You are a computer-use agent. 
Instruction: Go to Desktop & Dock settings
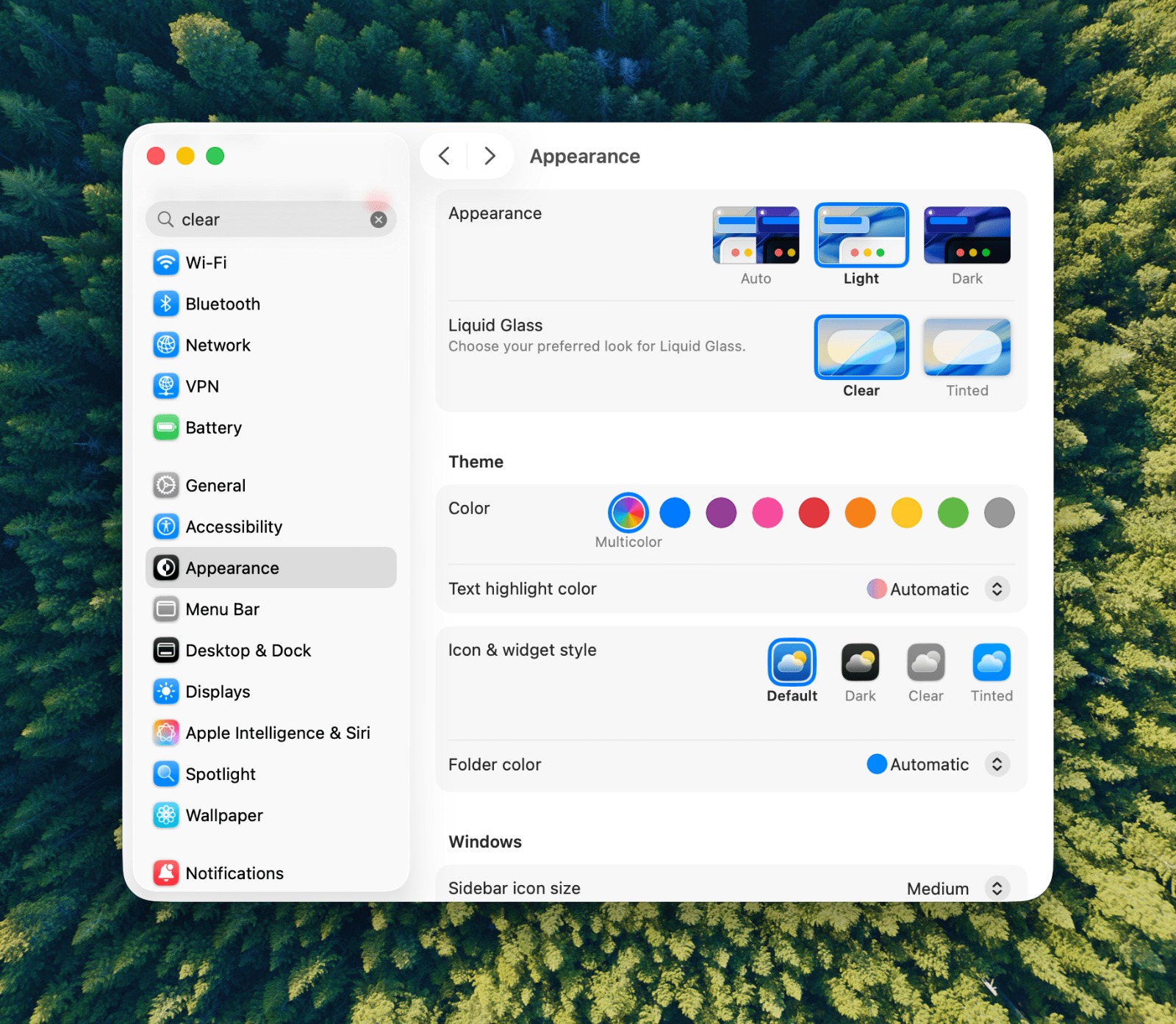click(x=249, y=651)
